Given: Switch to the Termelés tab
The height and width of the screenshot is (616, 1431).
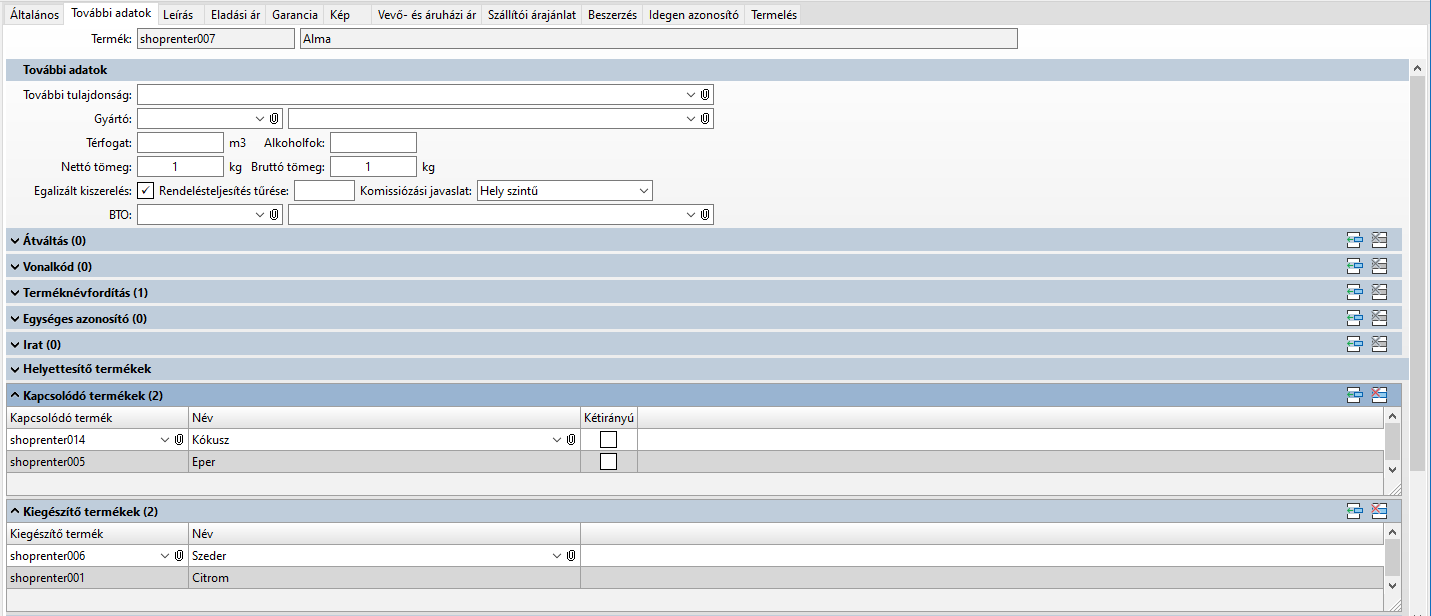Looking at the screenshot, I should (x=773, y=15).
